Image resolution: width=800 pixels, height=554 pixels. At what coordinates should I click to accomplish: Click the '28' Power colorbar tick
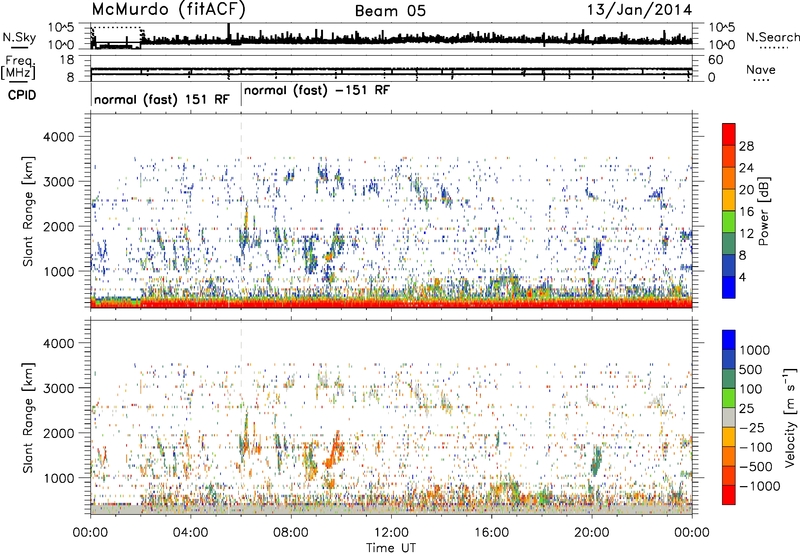746,146
